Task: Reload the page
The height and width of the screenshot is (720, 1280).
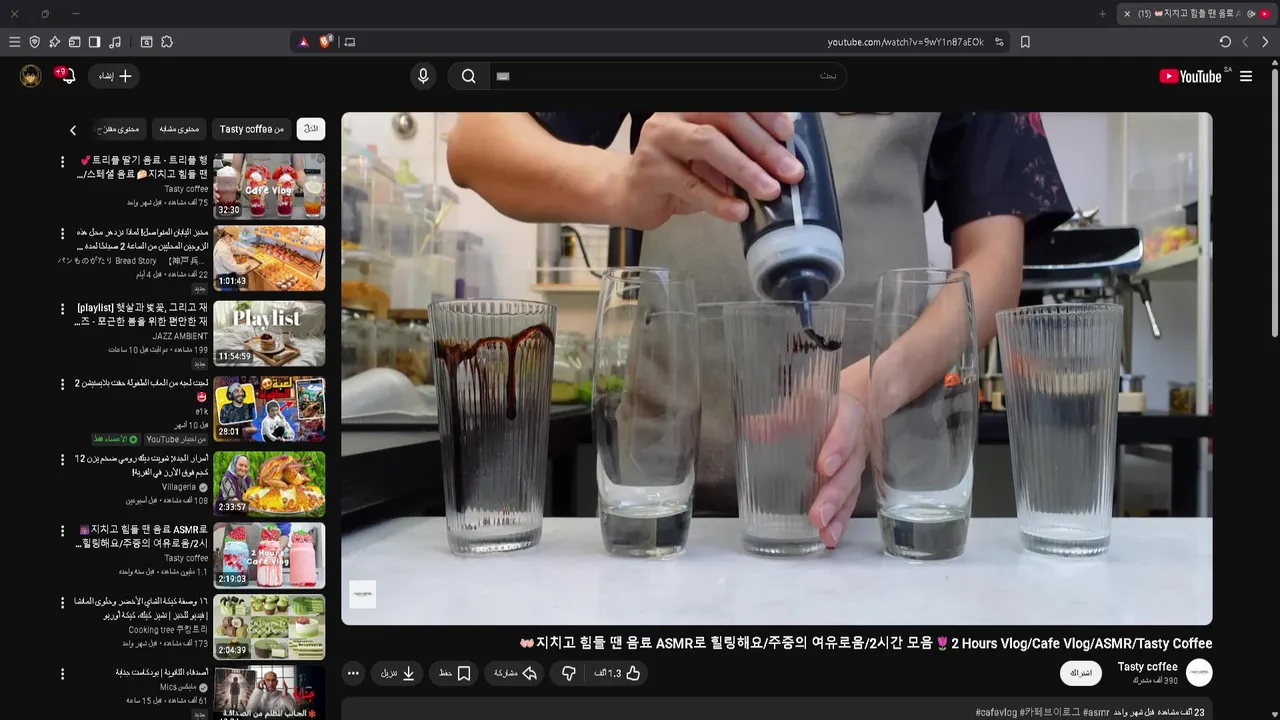Action: (x=1225, y=42)
